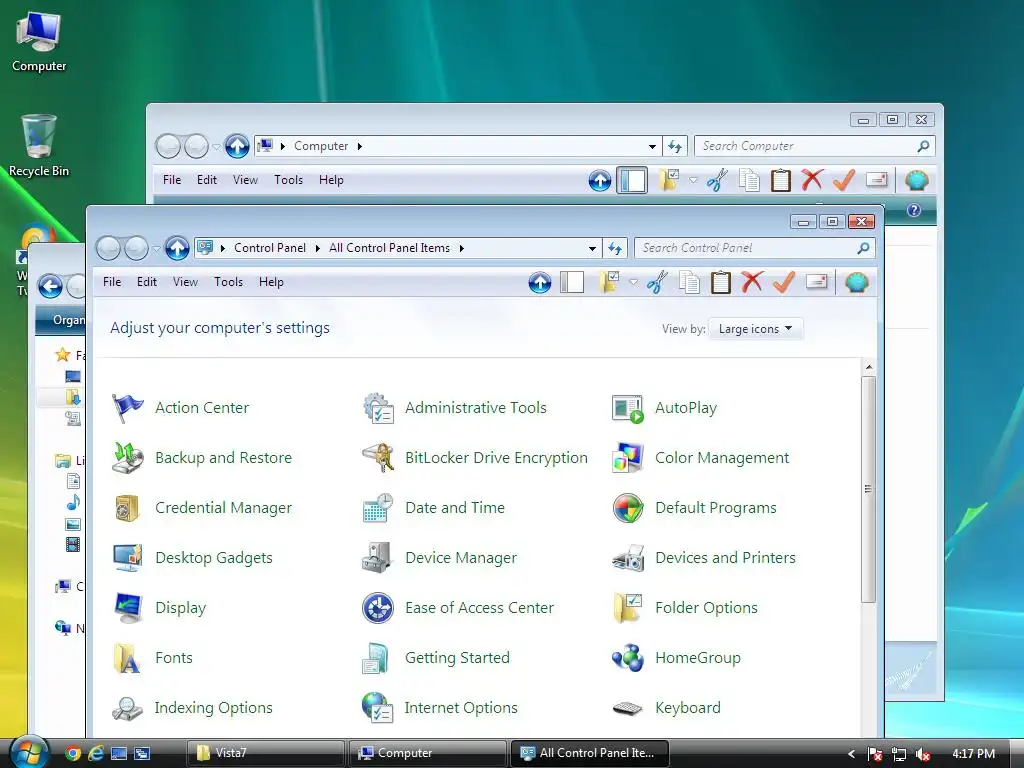Click Vista7 taskbar button
Viewport: 1024px width, 768px height.
click(266, 753)
